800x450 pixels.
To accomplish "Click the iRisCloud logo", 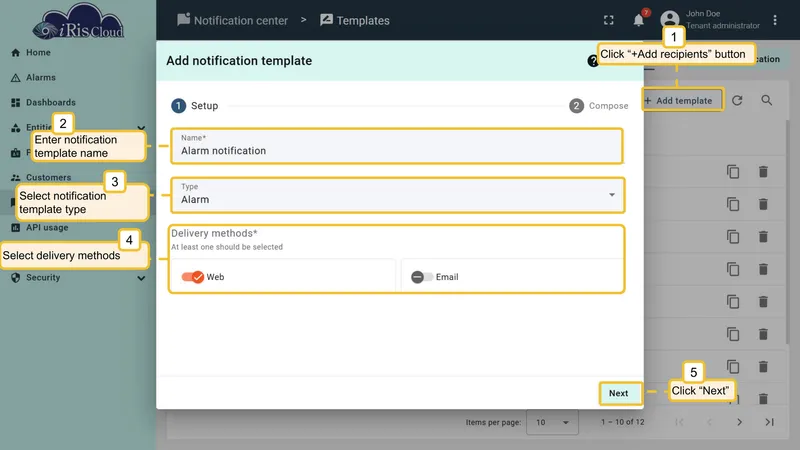I will tap(79, 21).
